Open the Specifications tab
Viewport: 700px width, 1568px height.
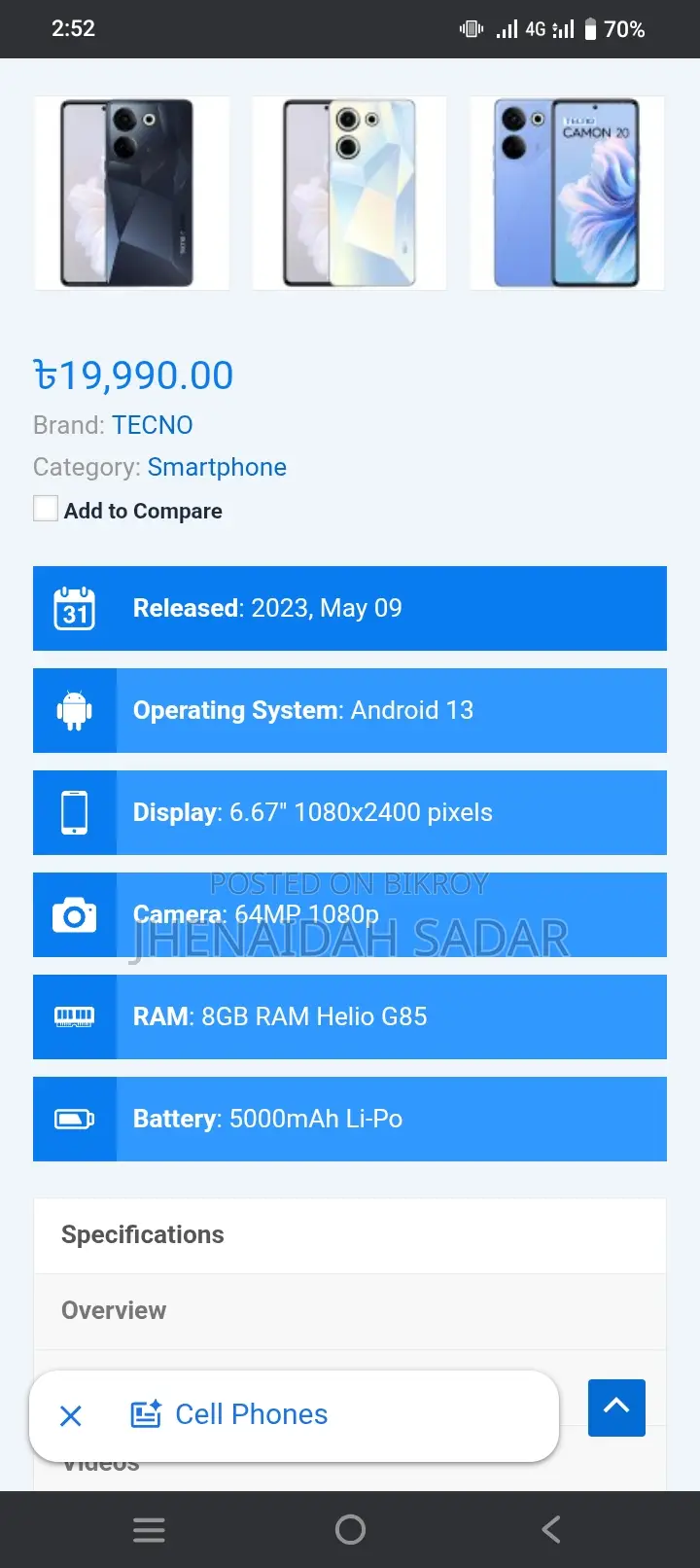click(350, 1235)
